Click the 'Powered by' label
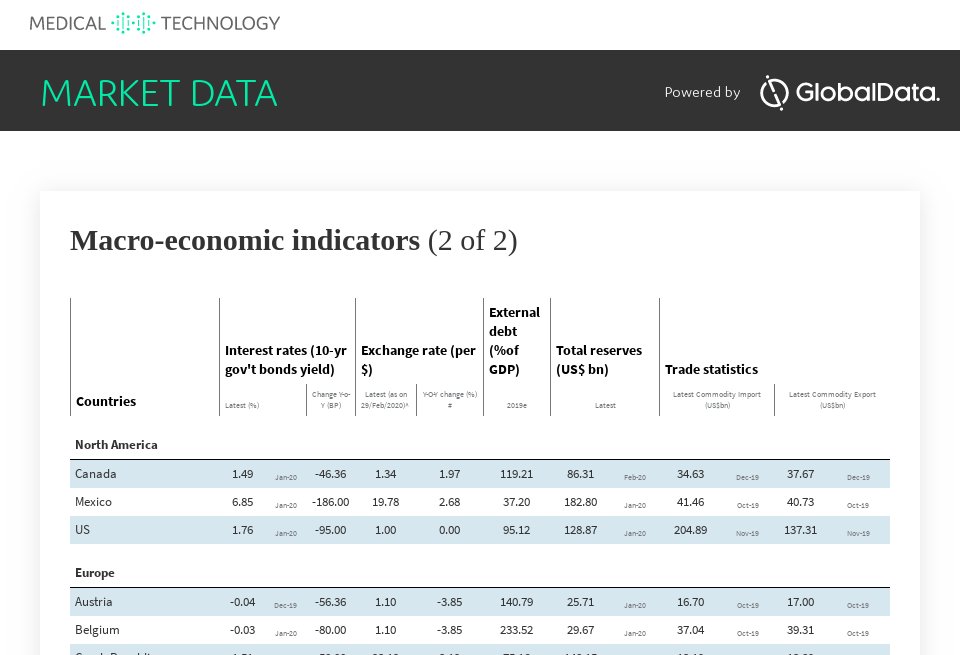The width and height of the screenshot is (960, 655). (x=702, y=93)
